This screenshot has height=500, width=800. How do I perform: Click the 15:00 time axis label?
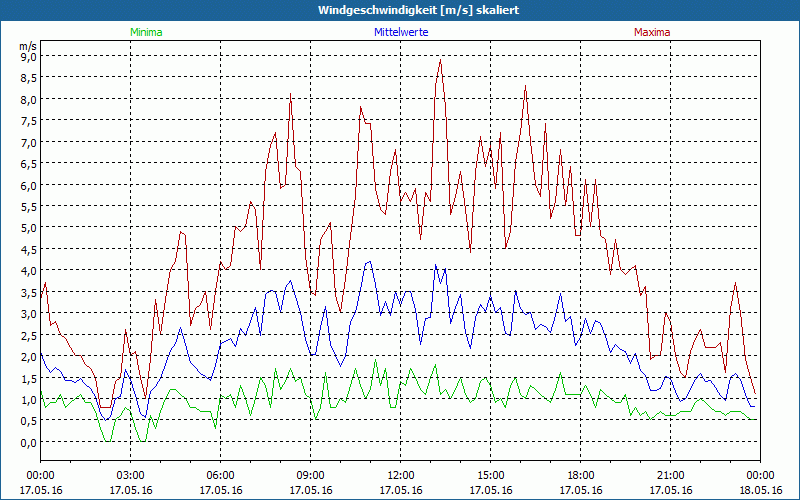click(x=490, y=476)
